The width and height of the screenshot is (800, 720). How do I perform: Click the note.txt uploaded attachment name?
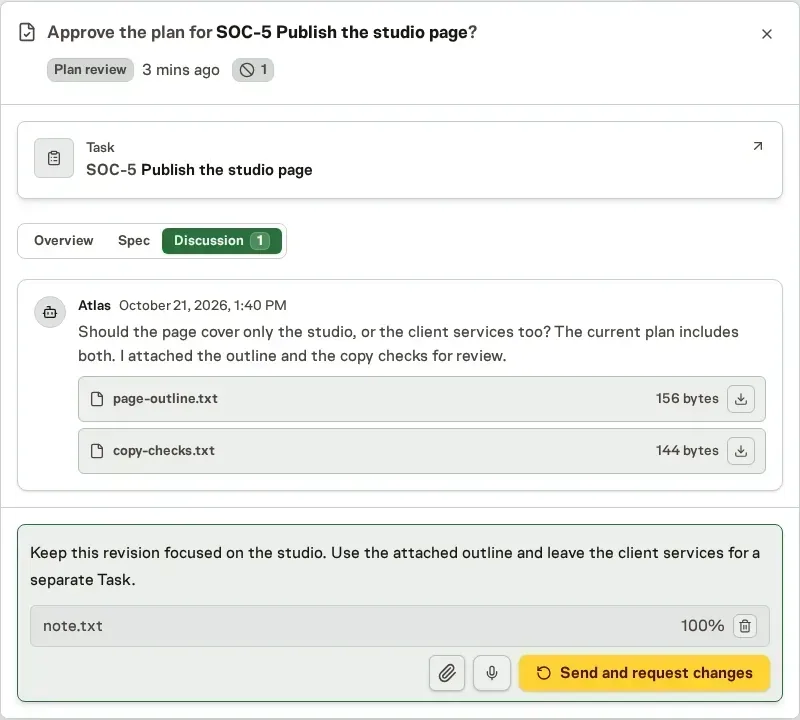[73, 626]
